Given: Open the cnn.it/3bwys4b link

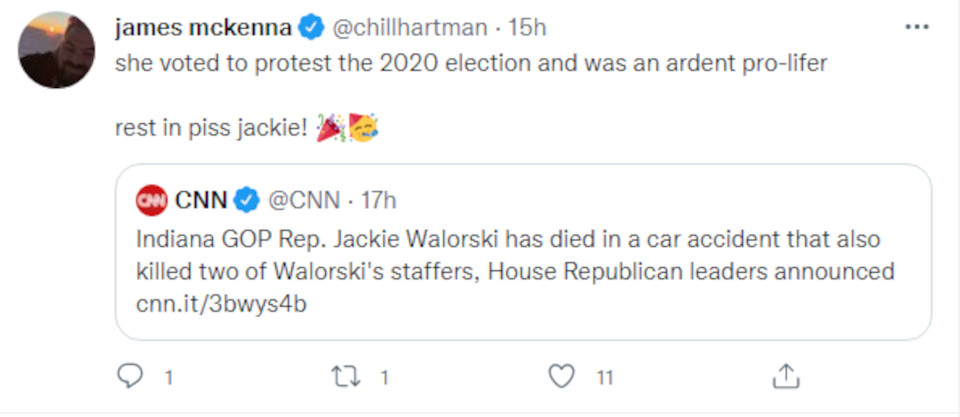Looking at the screenshot, I should point(221,304).
